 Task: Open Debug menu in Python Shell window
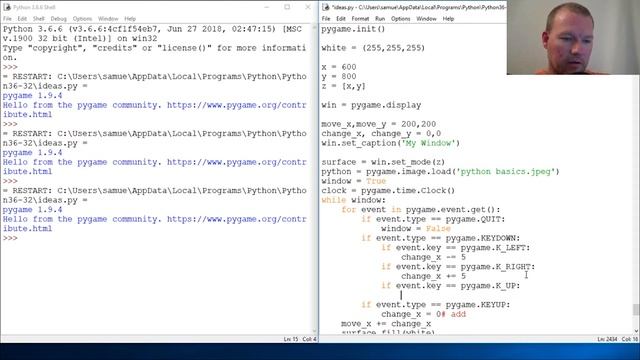(58, 19)
